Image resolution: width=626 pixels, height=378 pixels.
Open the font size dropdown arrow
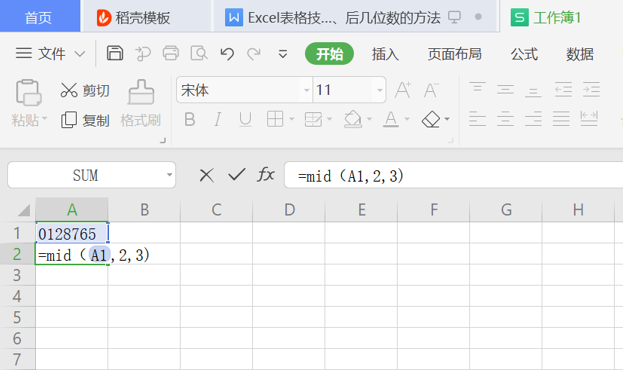point(380,90)
